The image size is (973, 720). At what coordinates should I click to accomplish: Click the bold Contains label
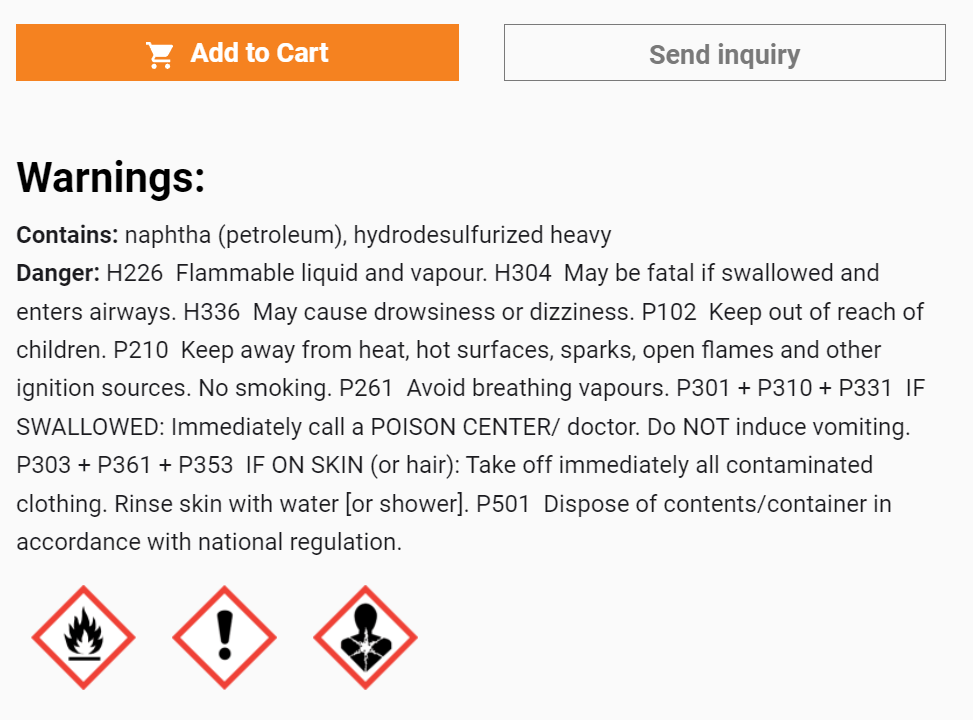[x=67, y=235]
